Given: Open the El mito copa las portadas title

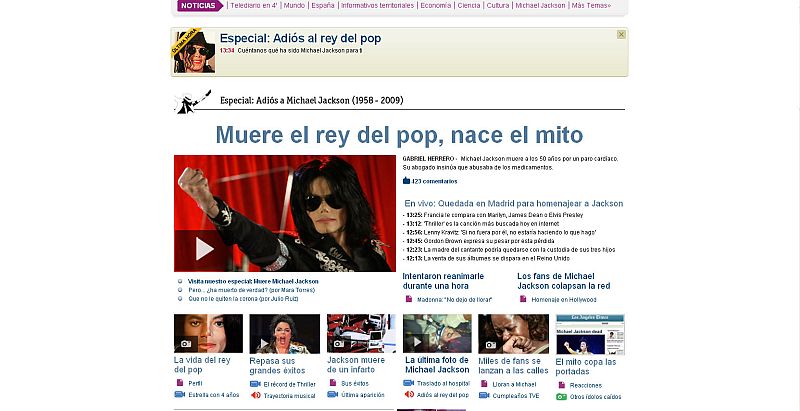Looking at the screenshot, I should coord(586,367).
